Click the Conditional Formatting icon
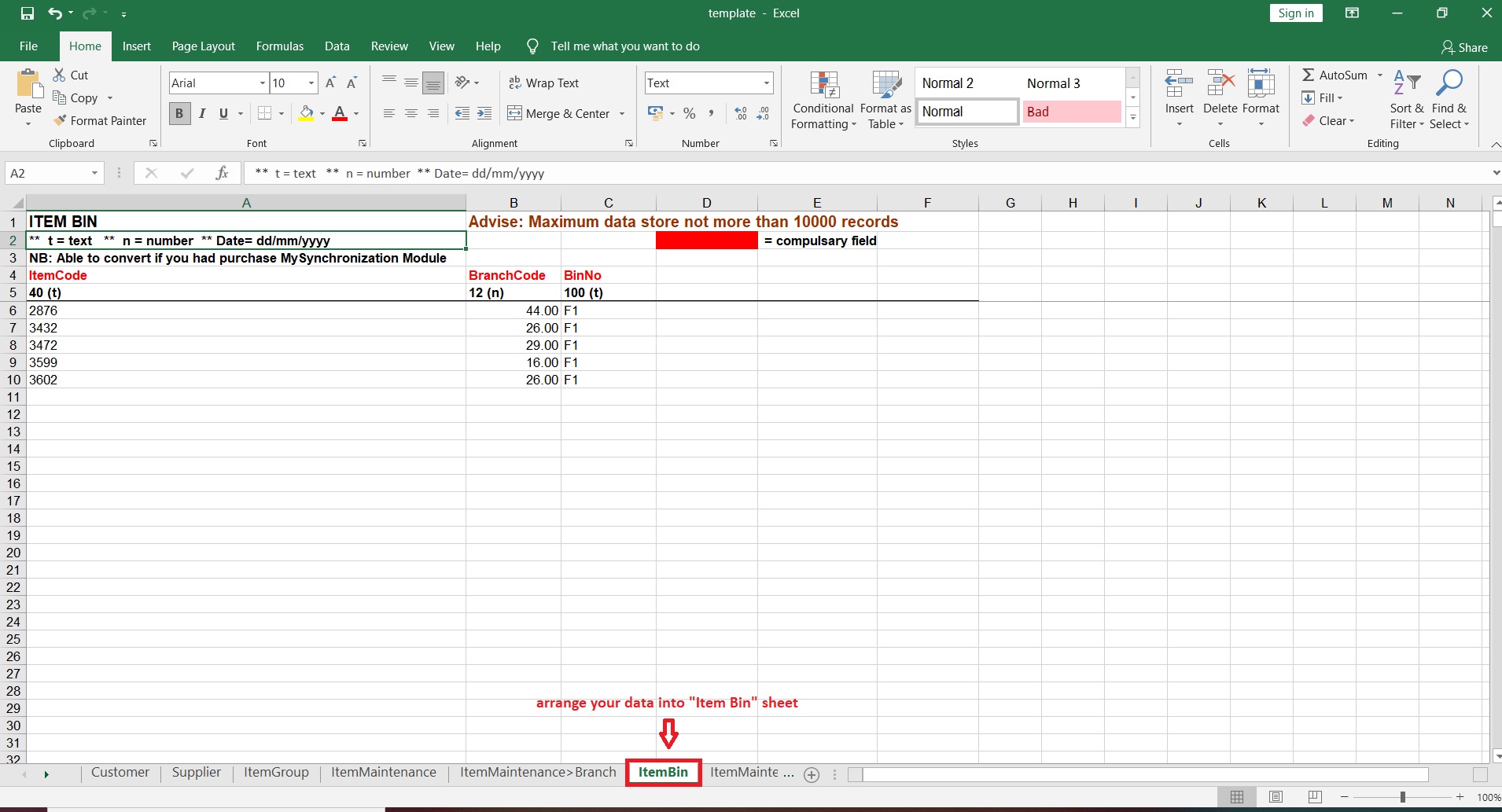The width and height of the screenshot is (1502, 812). point(823,86)
